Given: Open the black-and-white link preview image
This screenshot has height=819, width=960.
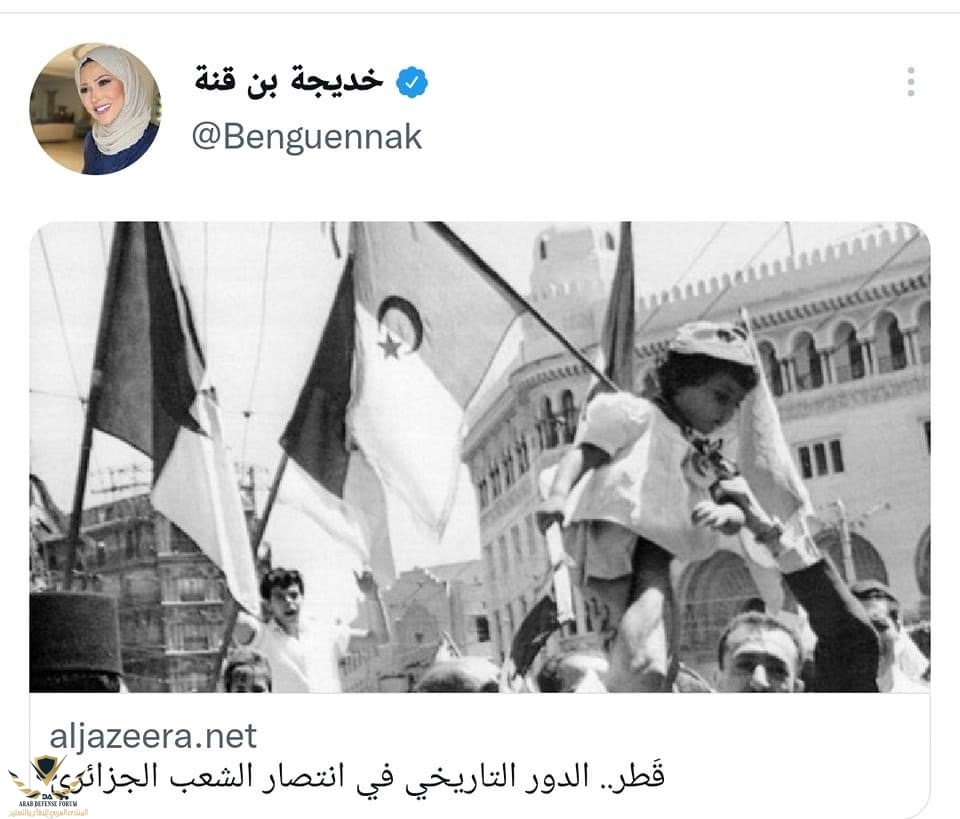Looking at the screenshot, I should (480, 457).
